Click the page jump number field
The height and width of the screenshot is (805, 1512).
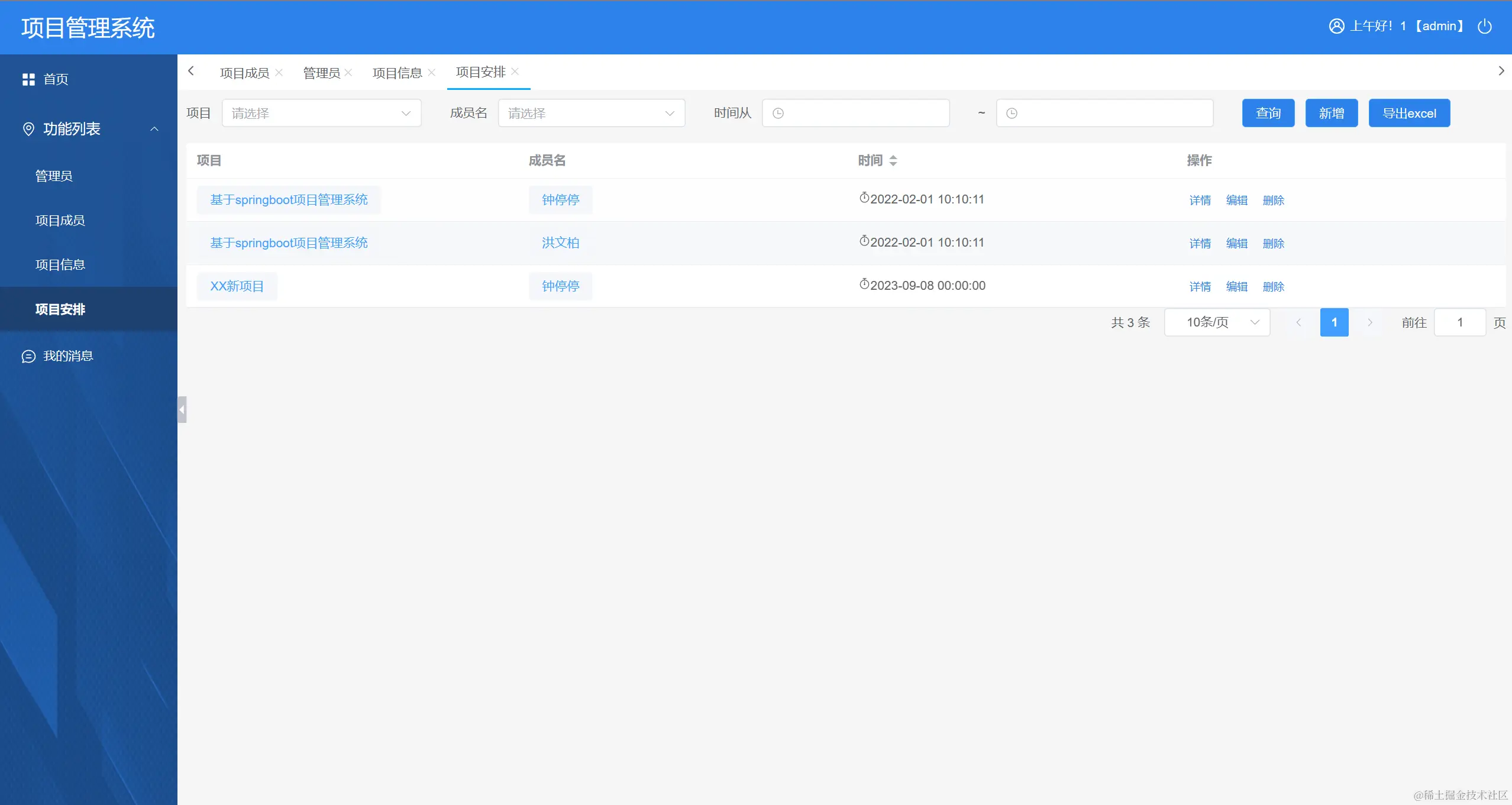[x=1459, y=322]
